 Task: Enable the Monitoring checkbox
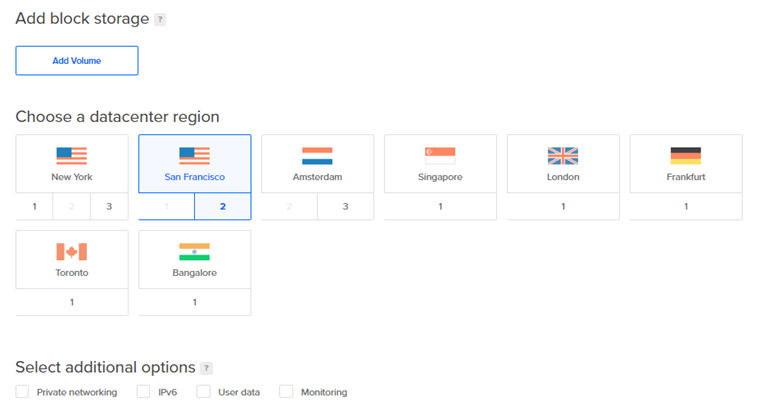pos(286,392)
